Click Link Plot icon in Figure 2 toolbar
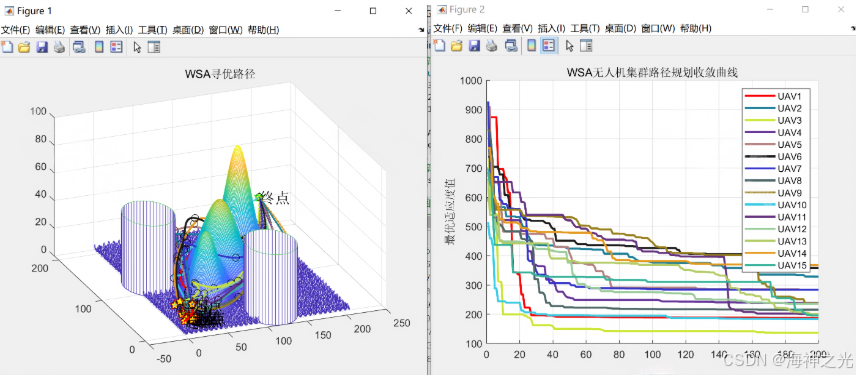 pos(511,46)
